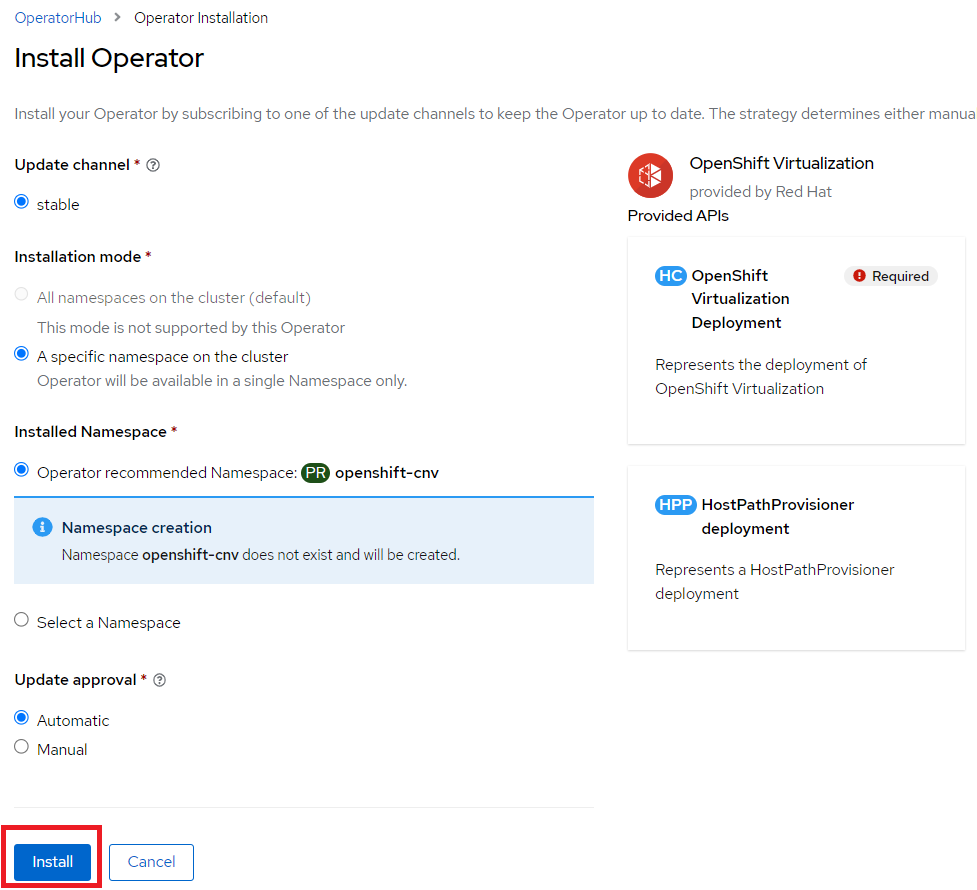Screen dimensions: 977x890
Task: Open the Update approval help icon
Action: click(160, 680)
